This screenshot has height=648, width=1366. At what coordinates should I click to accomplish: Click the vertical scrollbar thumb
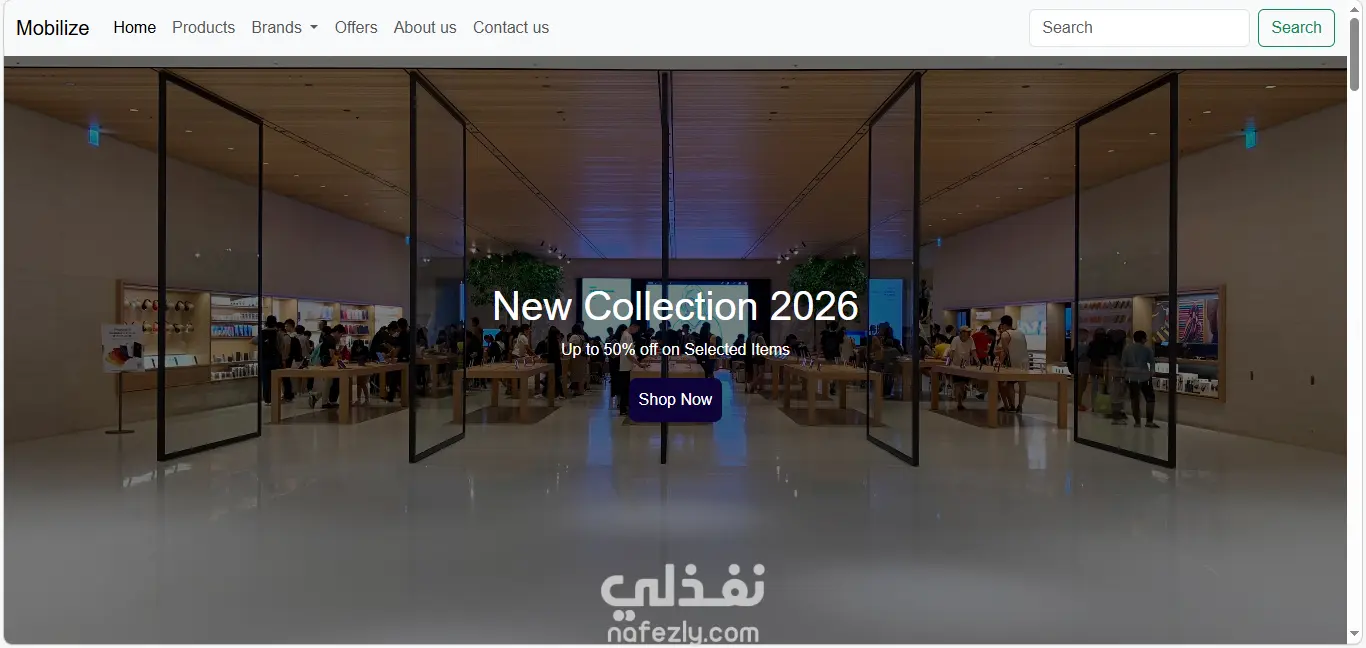(1356, 55)
